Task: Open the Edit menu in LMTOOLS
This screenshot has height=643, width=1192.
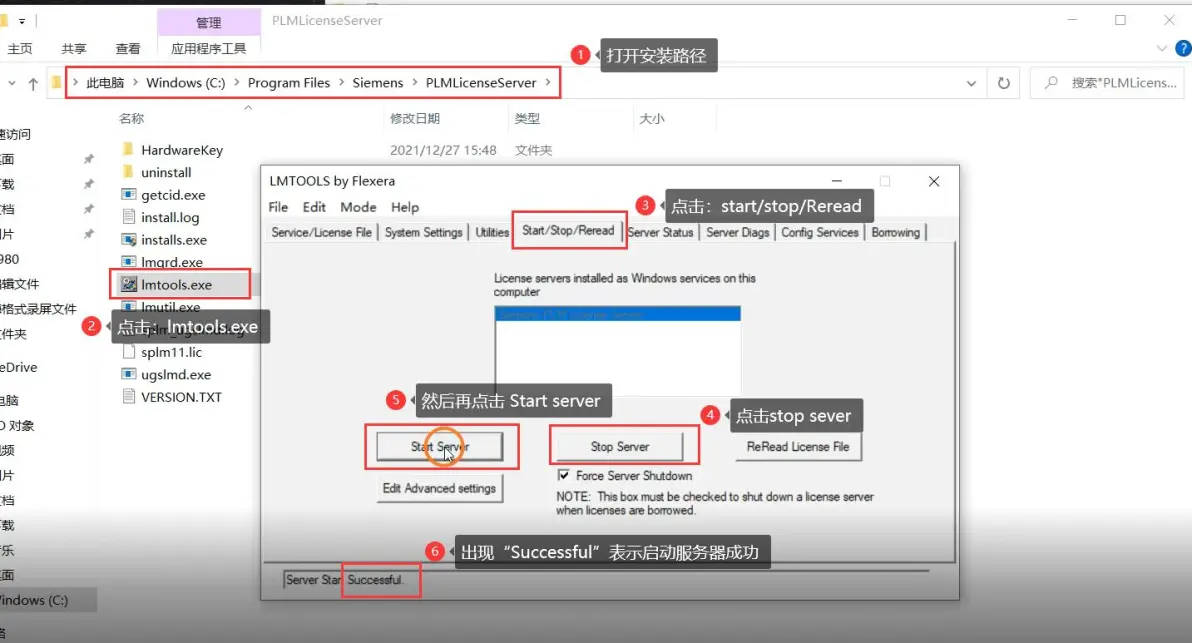Action: pyautogui.click(x=314, y=207)
